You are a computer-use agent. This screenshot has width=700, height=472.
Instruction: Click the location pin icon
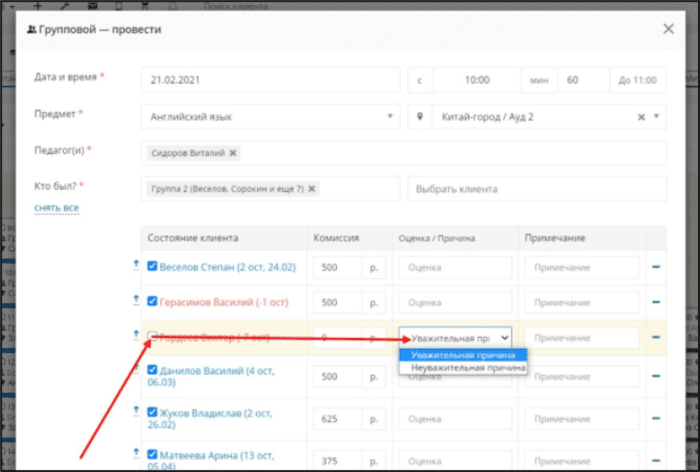[420, 117]
